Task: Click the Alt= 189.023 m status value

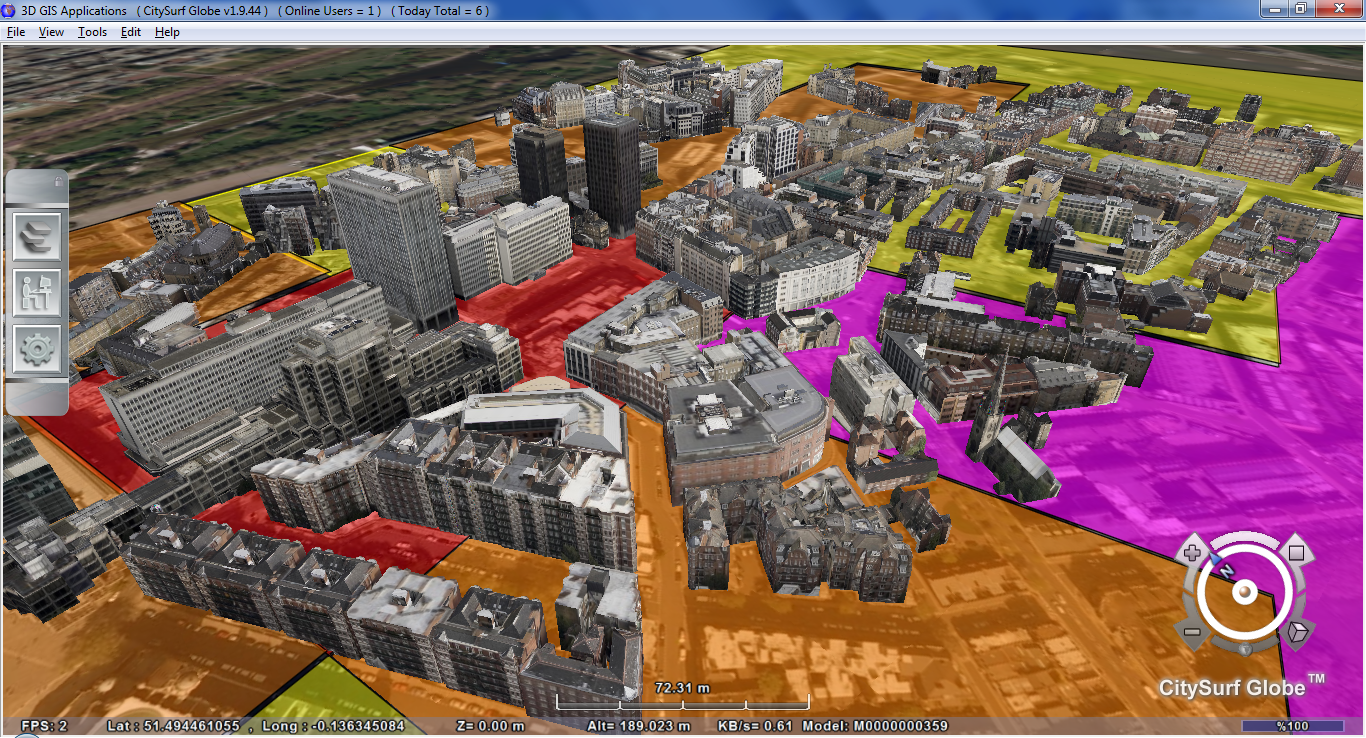Action: click(639, 726)
